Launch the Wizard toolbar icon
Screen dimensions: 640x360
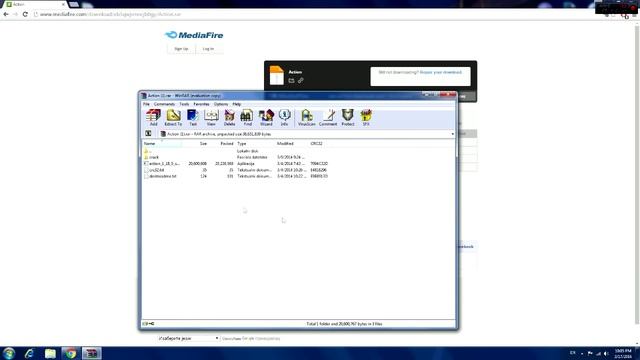click(x=266, y=118)
